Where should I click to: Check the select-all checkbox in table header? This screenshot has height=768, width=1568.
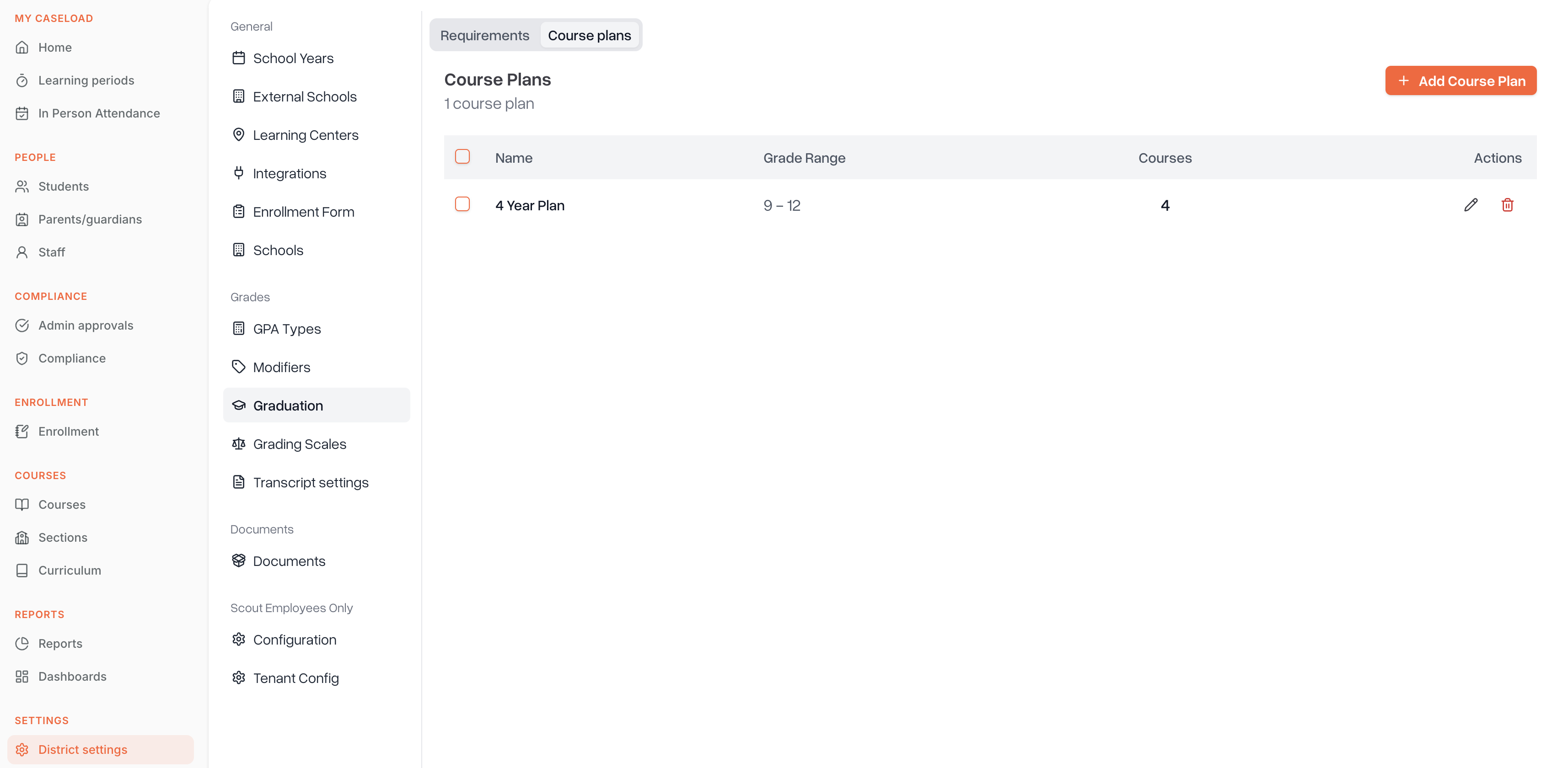[462, 157]
